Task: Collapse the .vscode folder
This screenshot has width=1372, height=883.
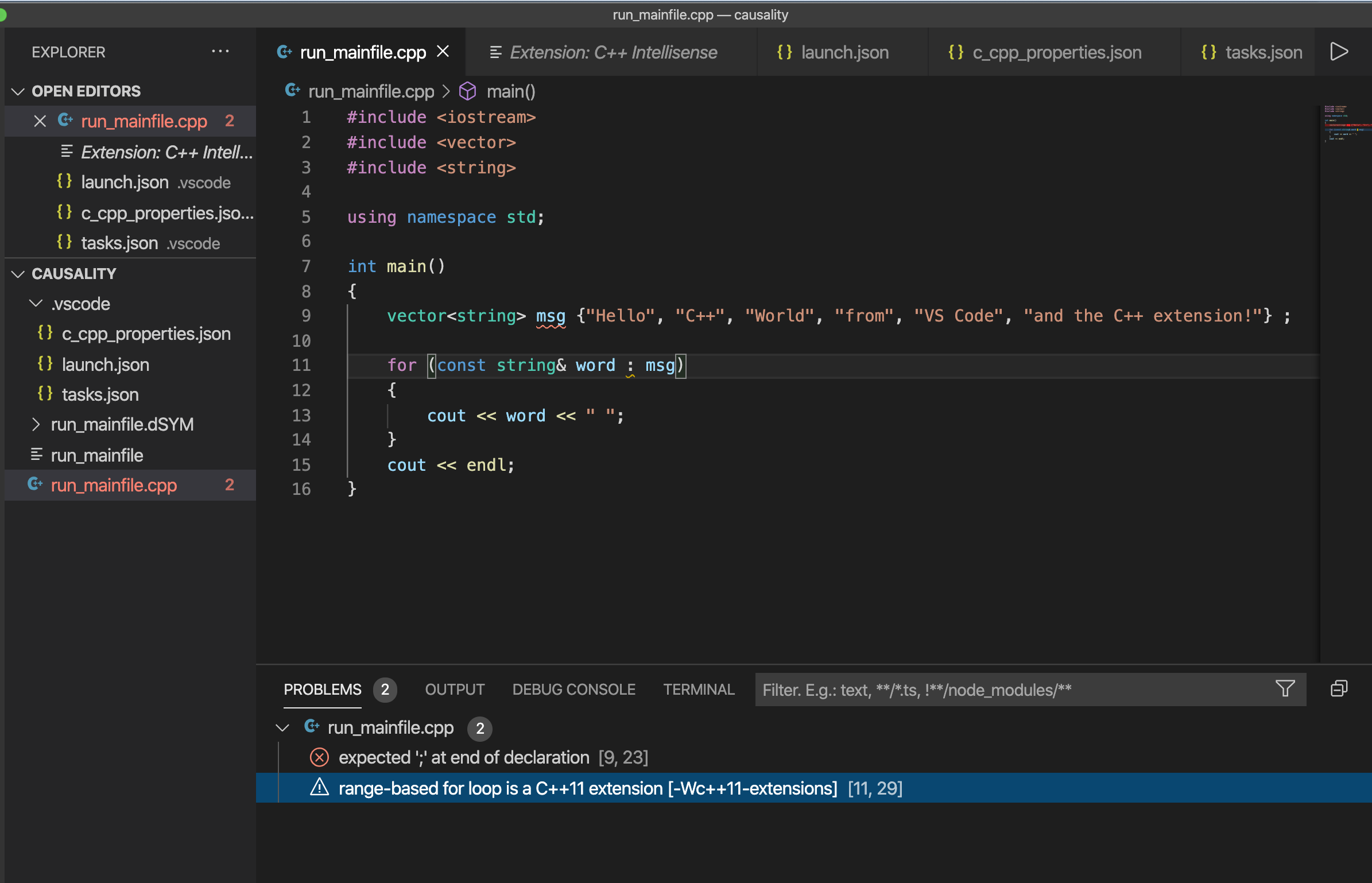Action: (x=36, y=304)
